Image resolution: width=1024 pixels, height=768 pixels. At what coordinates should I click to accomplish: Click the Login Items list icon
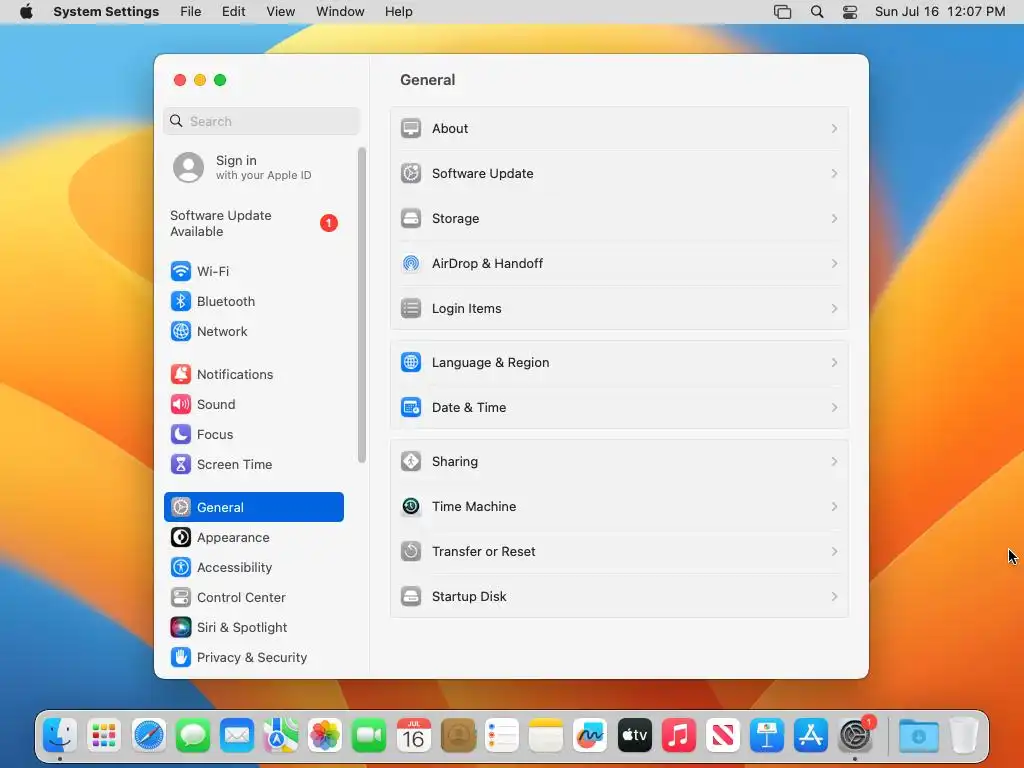(x=411, y=308)
